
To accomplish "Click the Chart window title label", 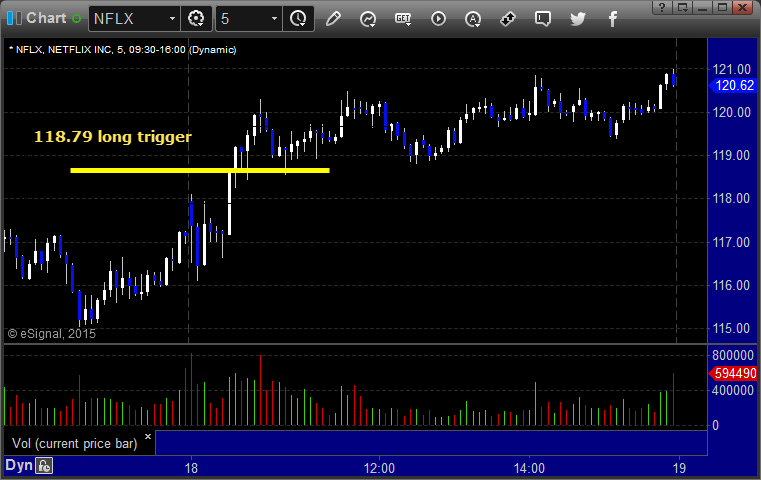I will [46, 18].
